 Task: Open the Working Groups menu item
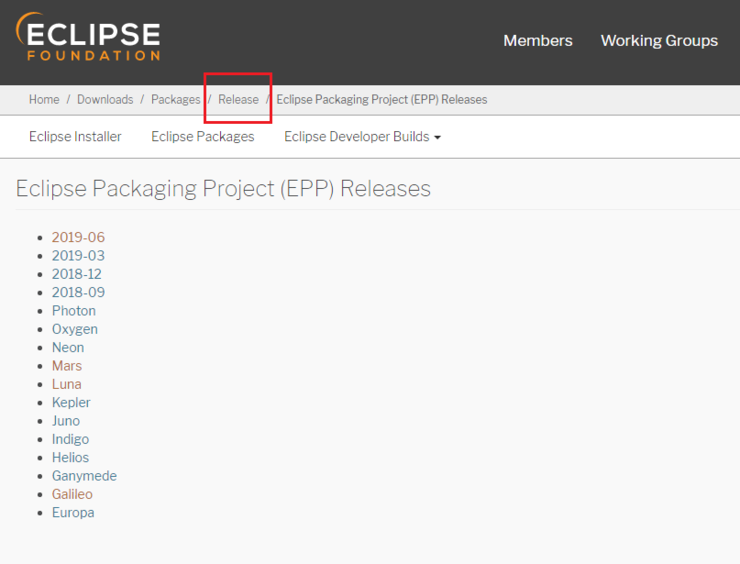[659, 41]
